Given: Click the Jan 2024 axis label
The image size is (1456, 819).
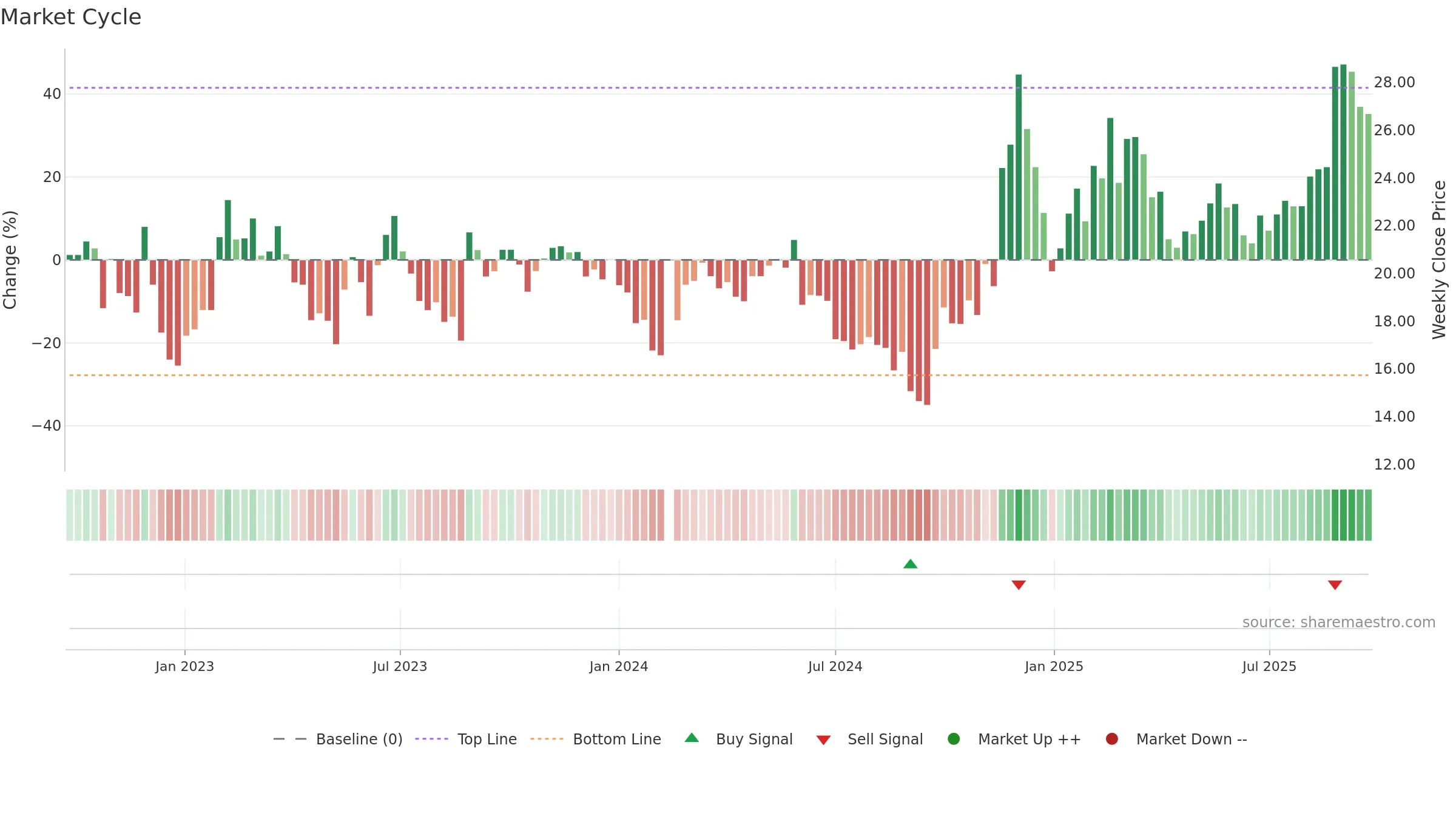Looking at the screenshot, I should (x=619, y=666).
